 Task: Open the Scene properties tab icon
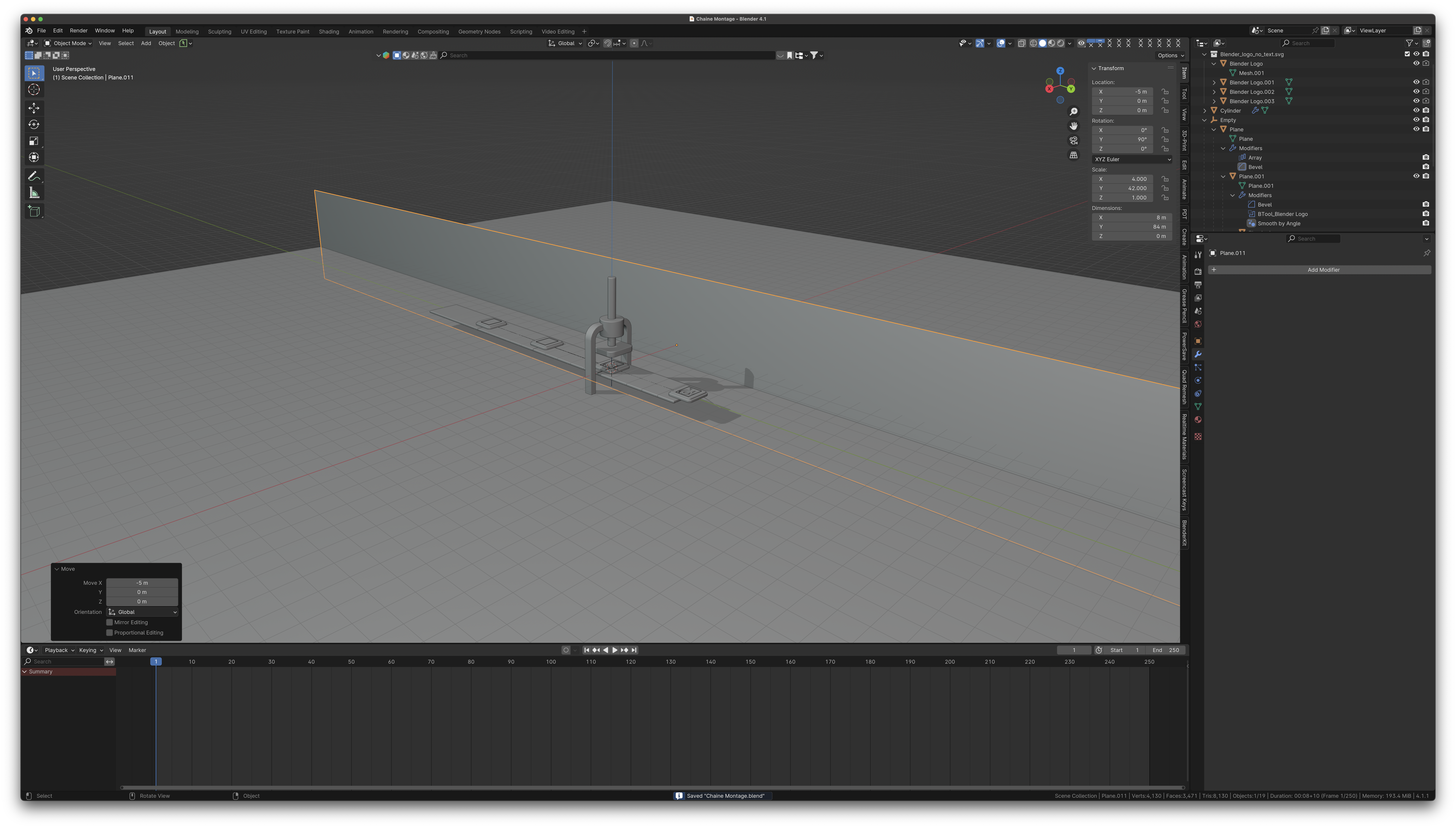pos(1198,311)
